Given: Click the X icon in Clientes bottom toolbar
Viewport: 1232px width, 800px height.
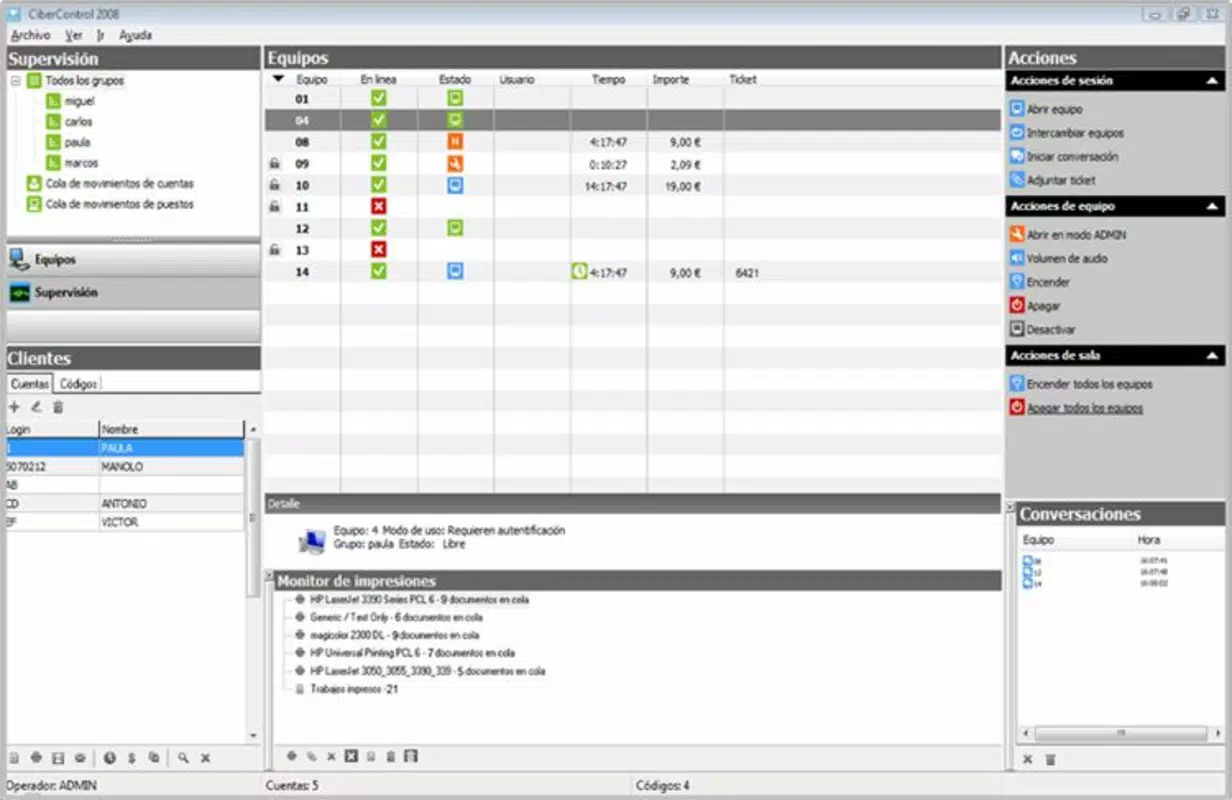Looking at the screenshot, I should point(205,758).
